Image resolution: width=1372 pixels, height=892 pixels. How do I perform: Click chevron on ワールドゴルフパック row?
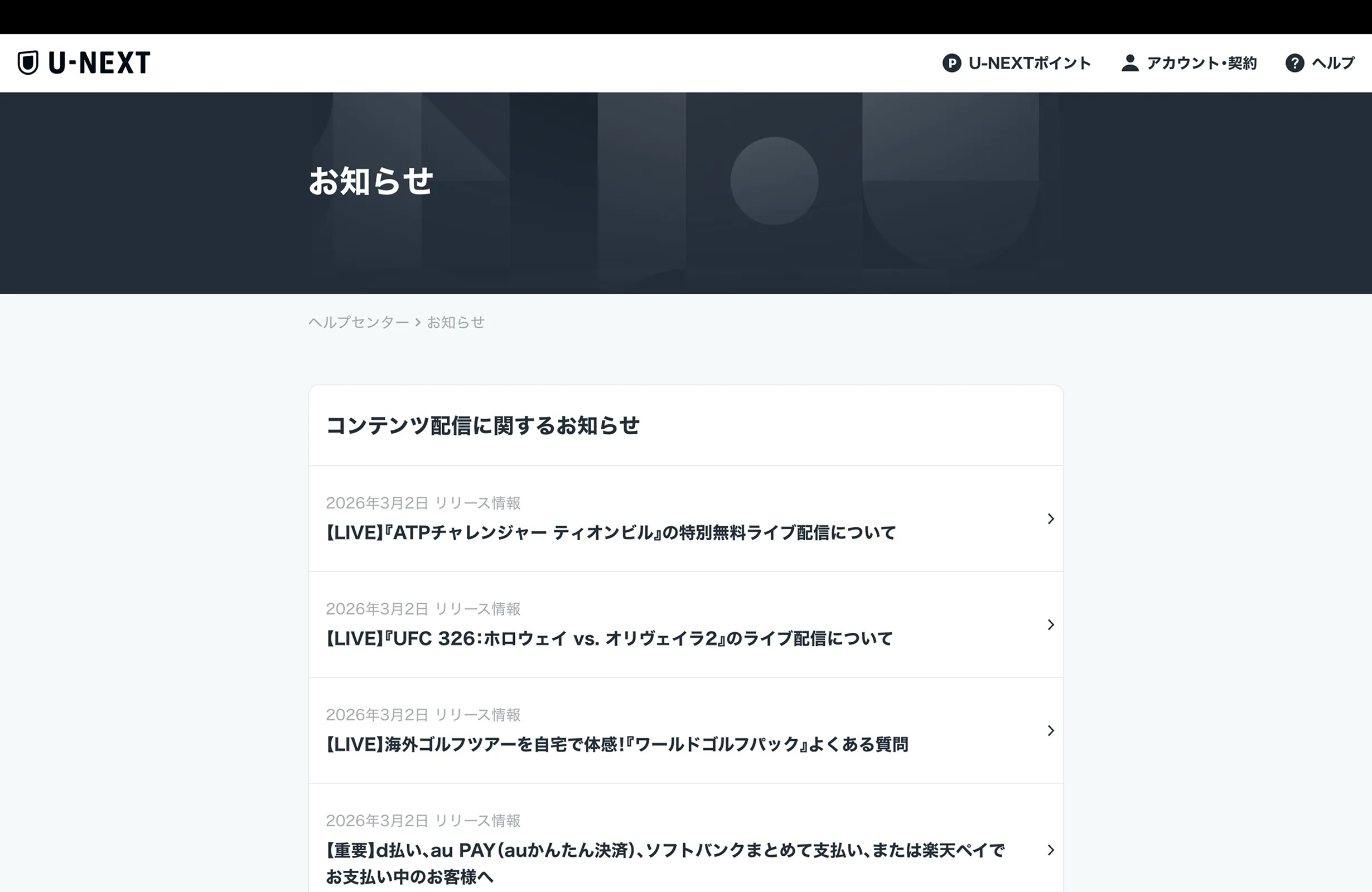pos(1050,731)
